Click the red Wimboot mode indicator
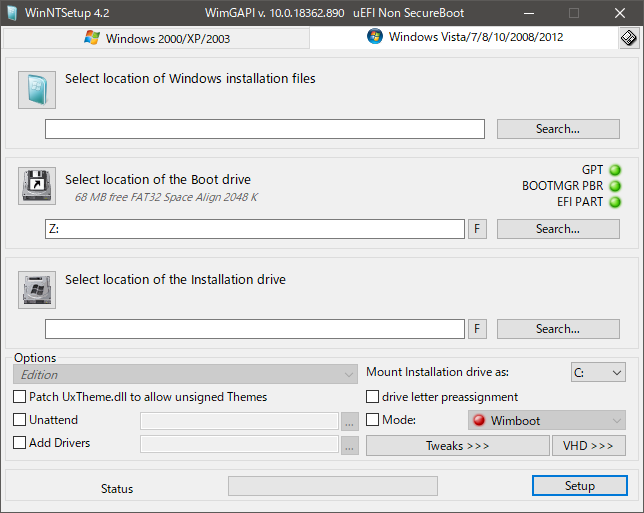644x513 pixels. pos(479,420)
